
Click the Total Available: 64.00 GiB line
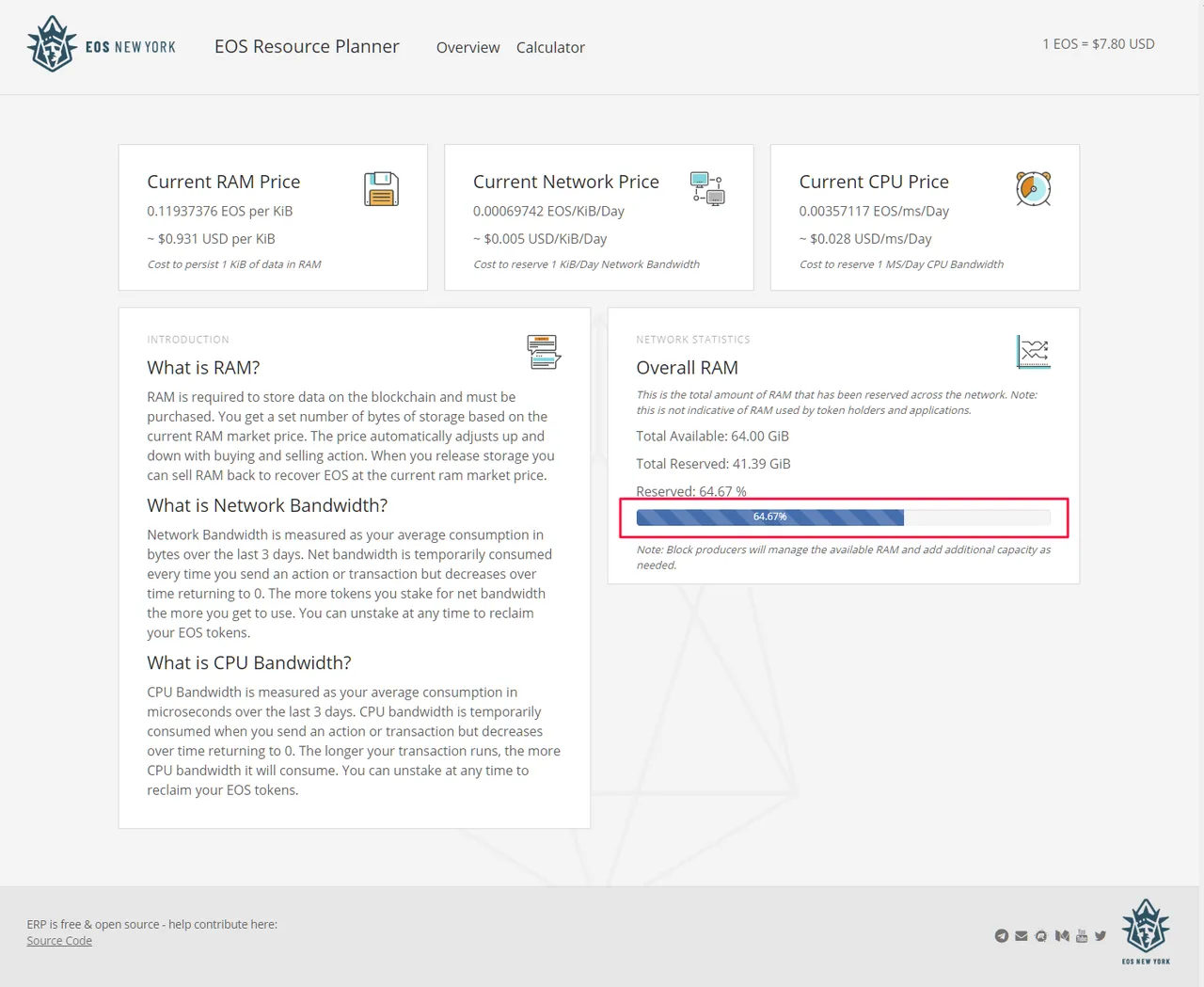coord(713,436)
